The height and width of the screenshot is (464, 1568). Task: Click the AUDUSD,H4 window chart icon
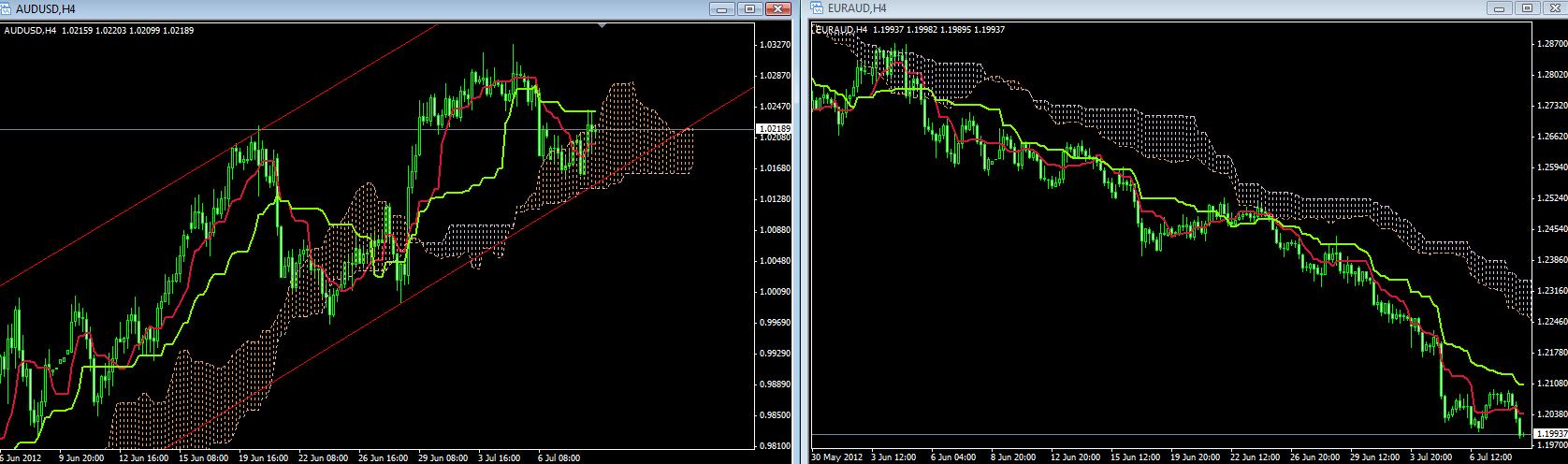7,8
